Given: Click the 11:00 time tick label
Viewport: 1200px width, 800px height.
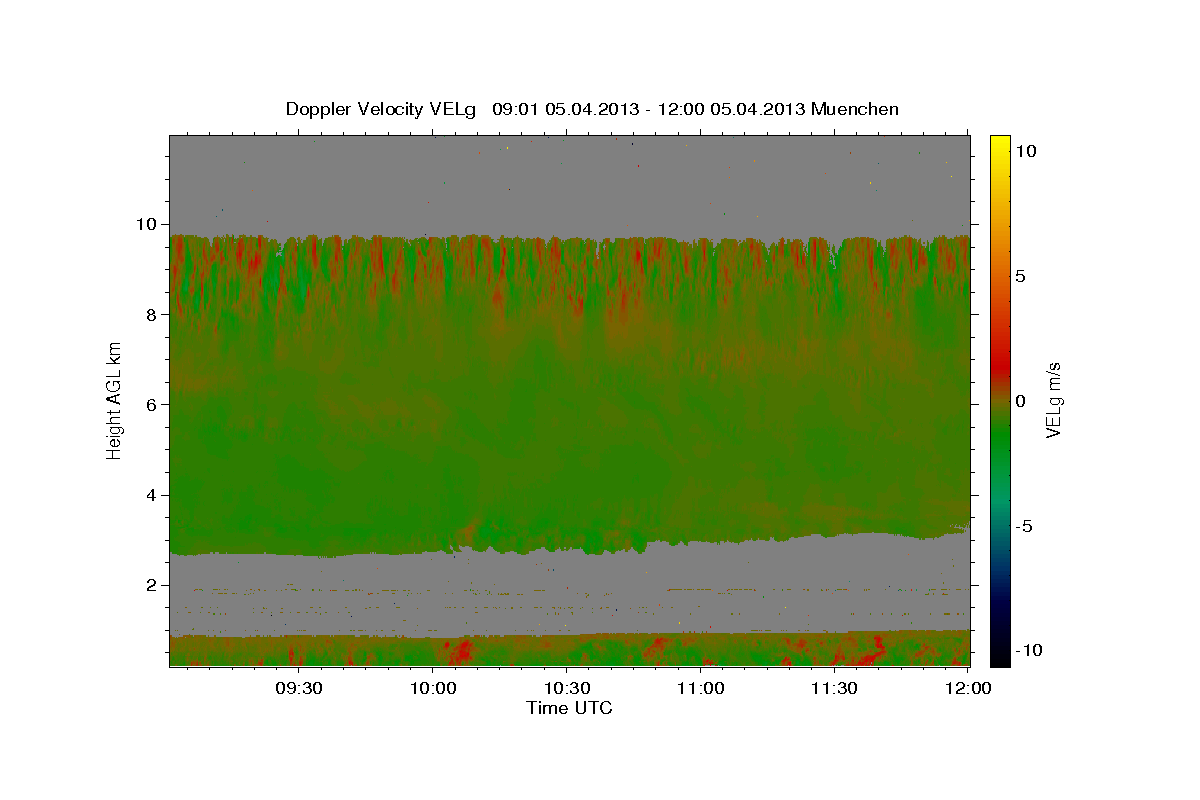Looking at the screenshot, I should point(701,688).
